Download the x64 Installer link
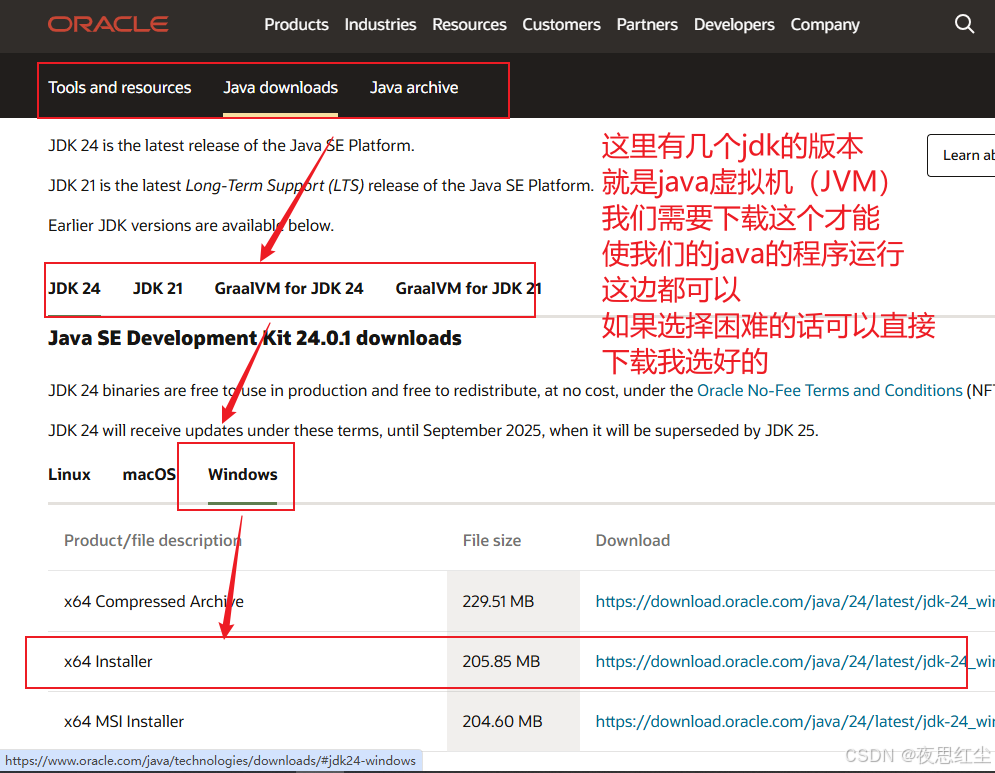Screen dimensions: 995x773 click(794, 662)
